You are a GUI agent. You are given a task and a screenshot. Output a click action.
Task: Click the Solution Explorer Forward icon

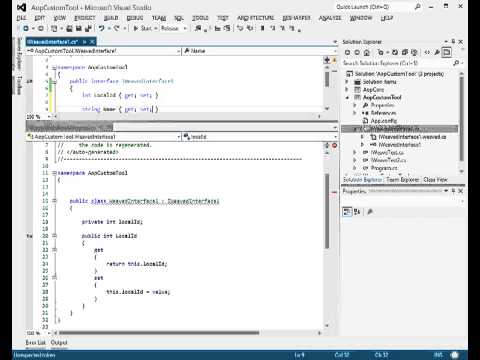point(357,52)
